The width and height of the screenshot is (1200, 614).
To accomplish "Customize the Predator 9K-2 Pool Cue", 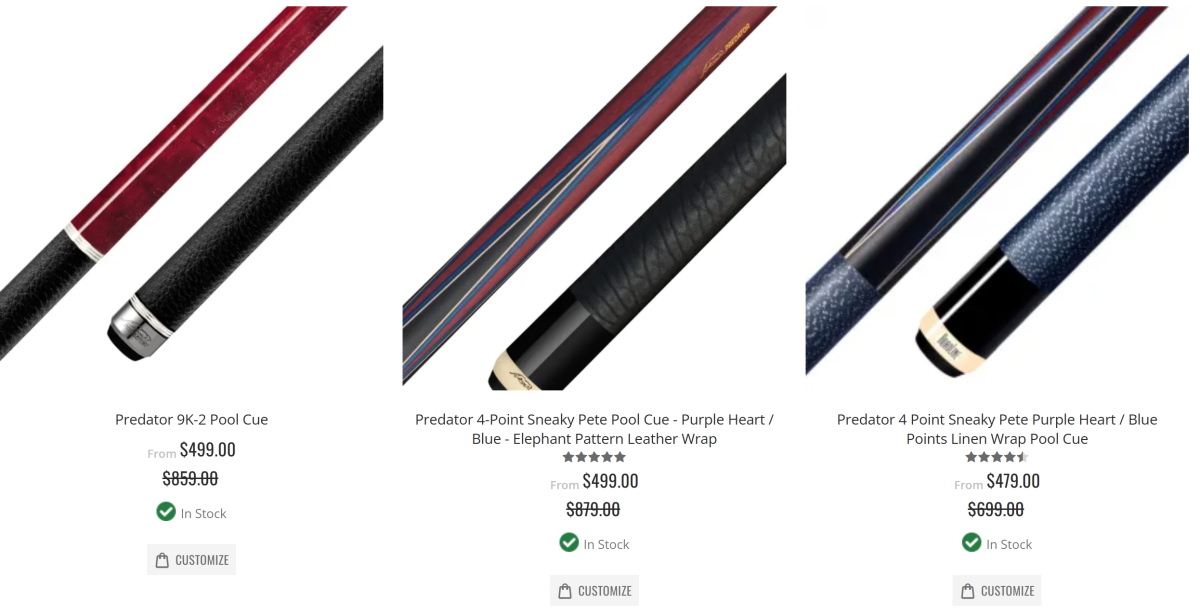I will (x=191, y=560).
